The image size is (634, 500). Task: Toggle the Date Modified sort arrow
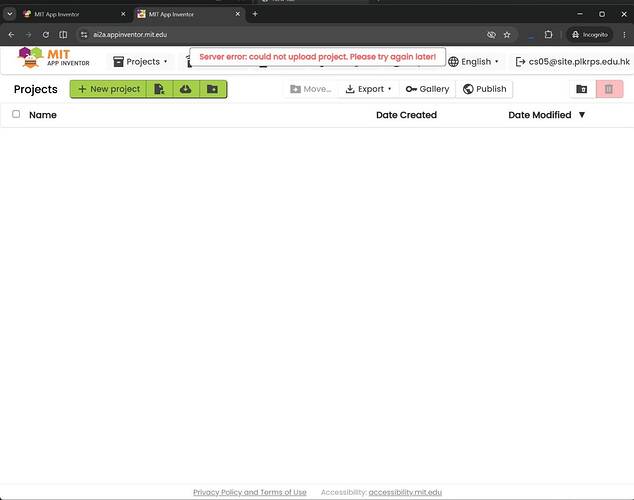[582, 115]
